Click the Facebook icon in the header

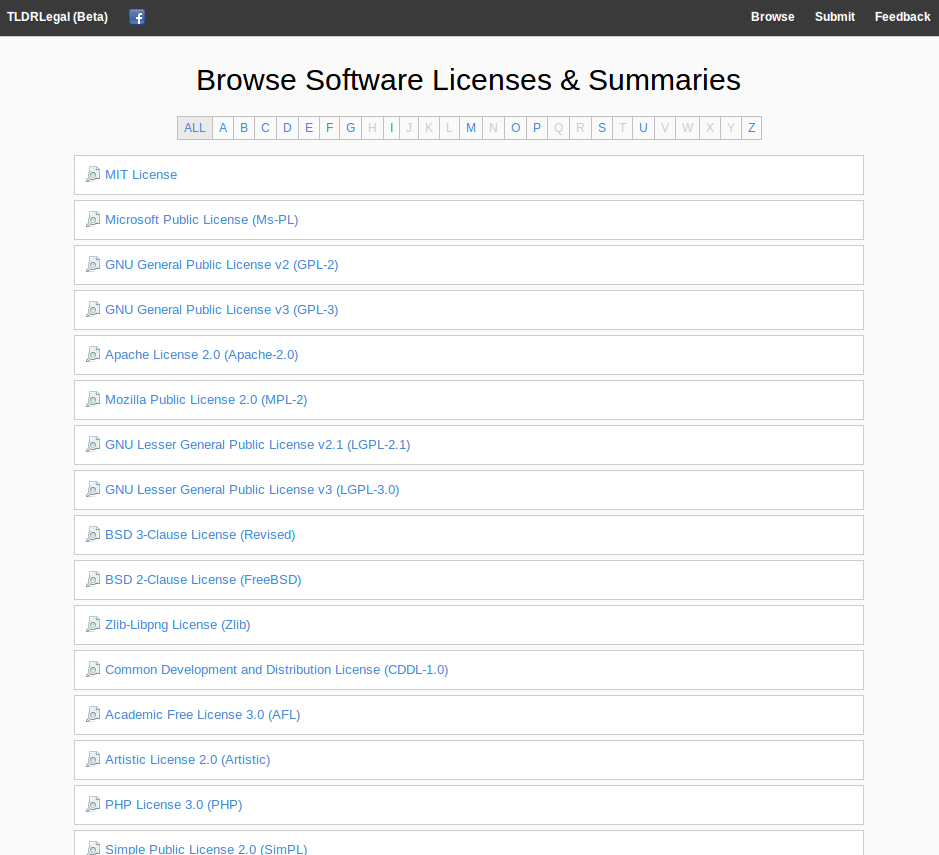(137, 17)
